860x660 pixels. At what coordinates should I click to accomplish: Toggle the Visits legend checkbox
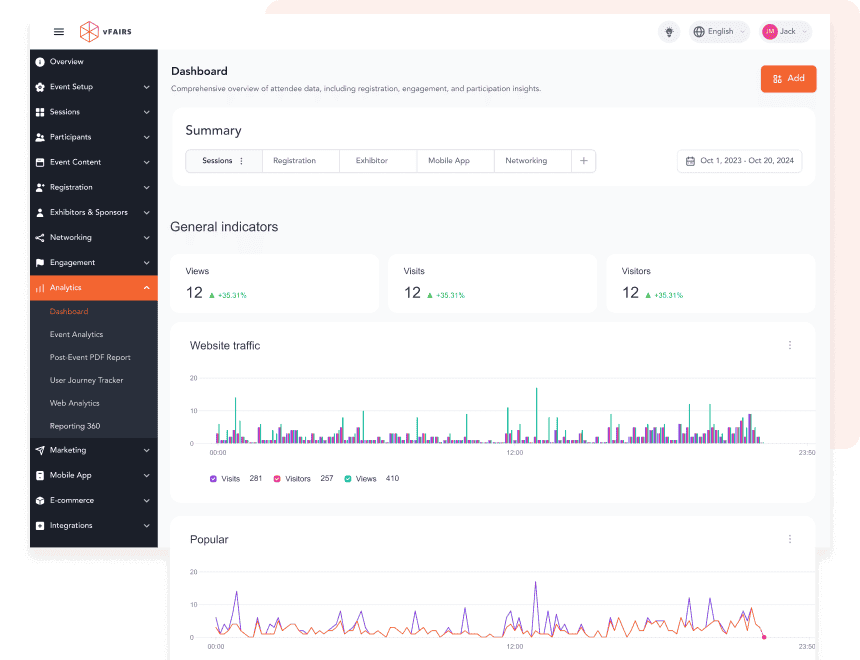tap(213, 479)
